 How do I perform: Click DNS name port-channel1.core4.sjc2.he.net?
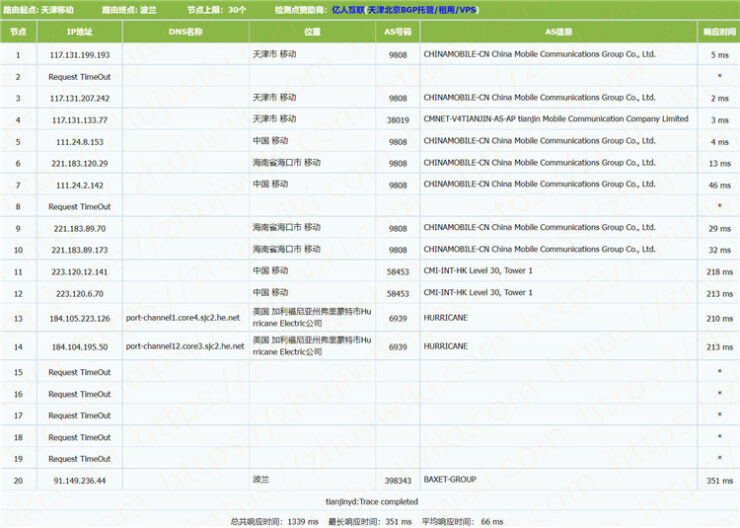click(183, 318)
